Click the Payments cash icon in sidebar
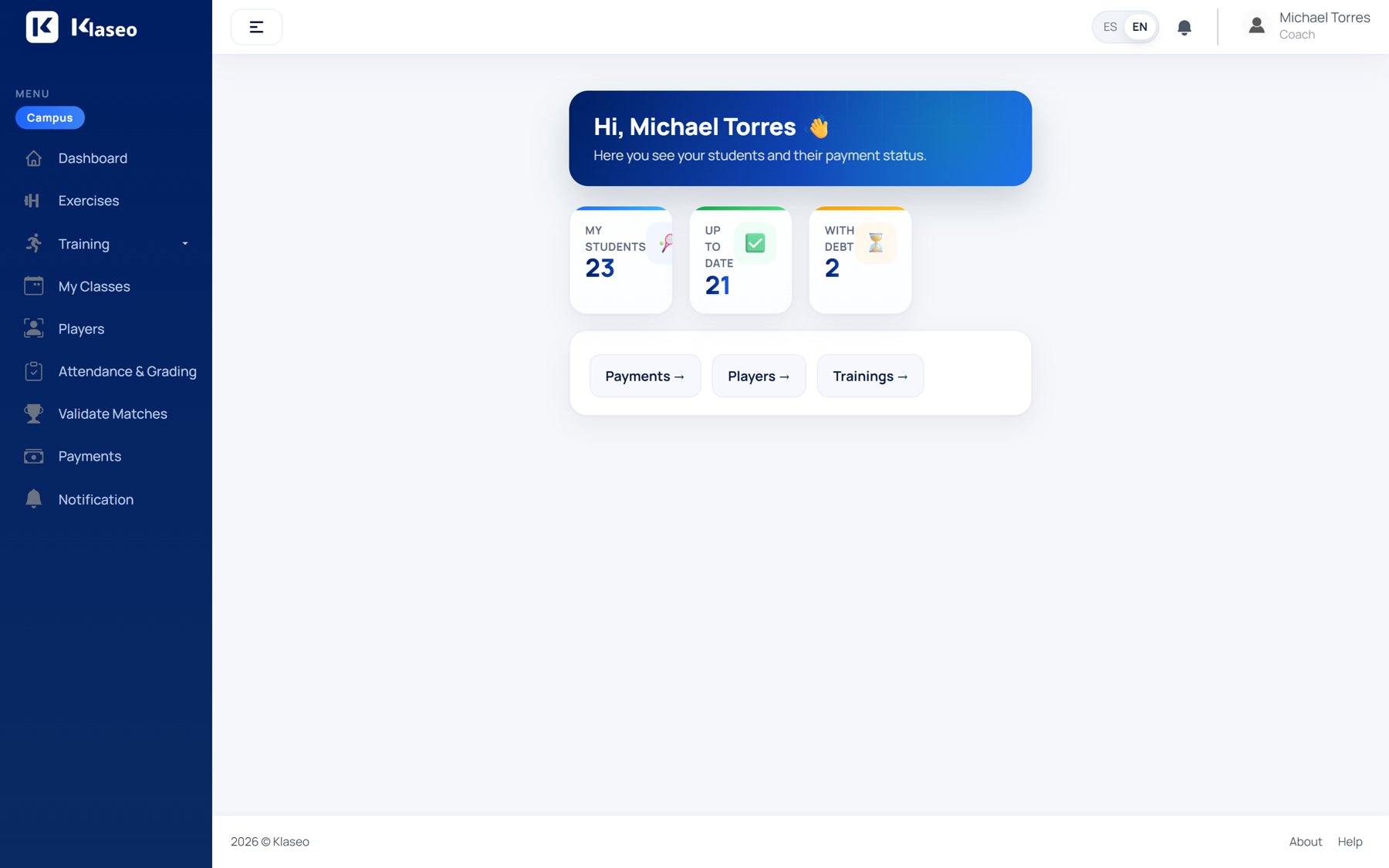Screen dimensions: 1389x868 tap(34, 456)
